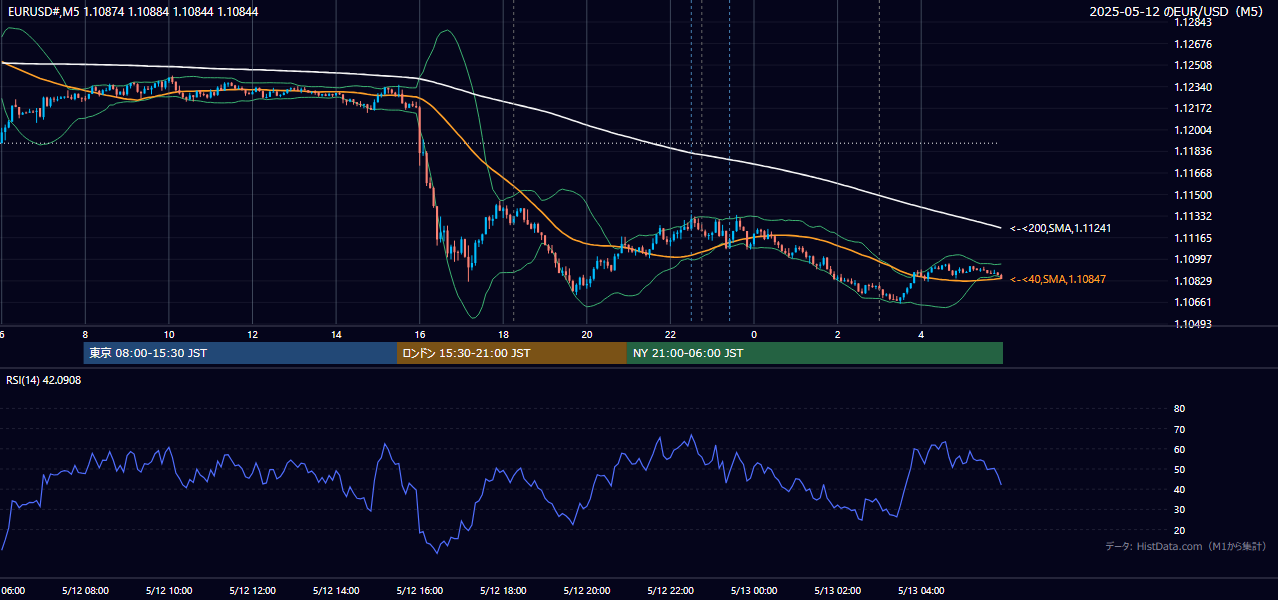This screenshot has height=600, width=1278.
Task: Click price axis value 1.12676
Action: point(1194,44)
